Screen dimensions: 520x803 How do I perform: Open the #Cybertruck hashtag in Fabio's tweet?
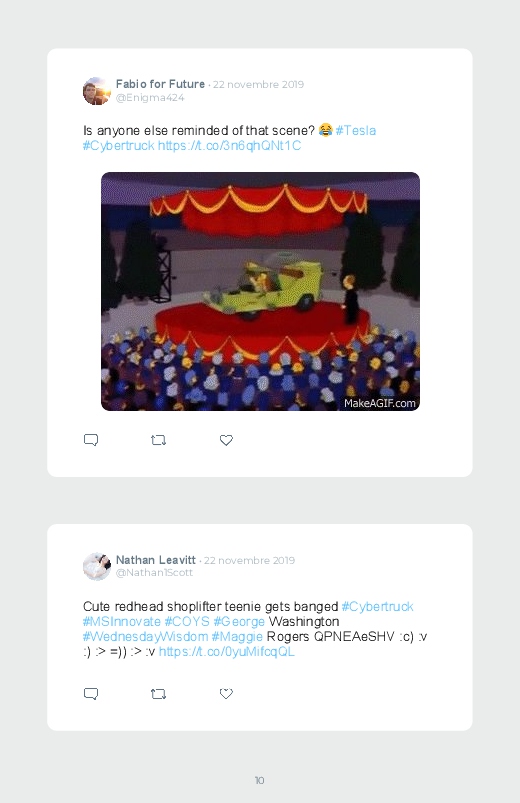(x=118, y=146)
